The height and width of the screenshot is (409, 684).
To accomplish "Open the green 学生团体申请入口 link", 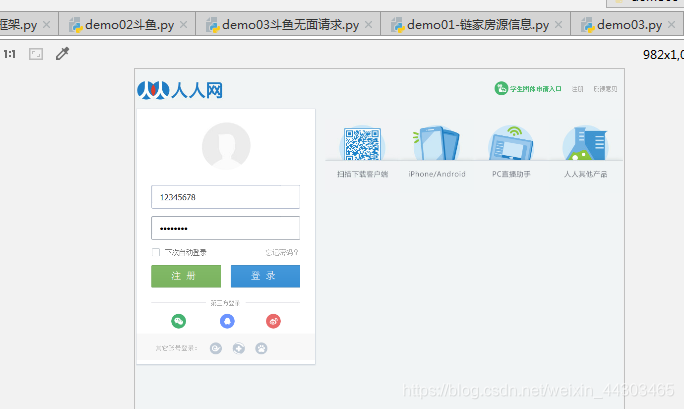I will pyautogui.click(x=536, y=89).
